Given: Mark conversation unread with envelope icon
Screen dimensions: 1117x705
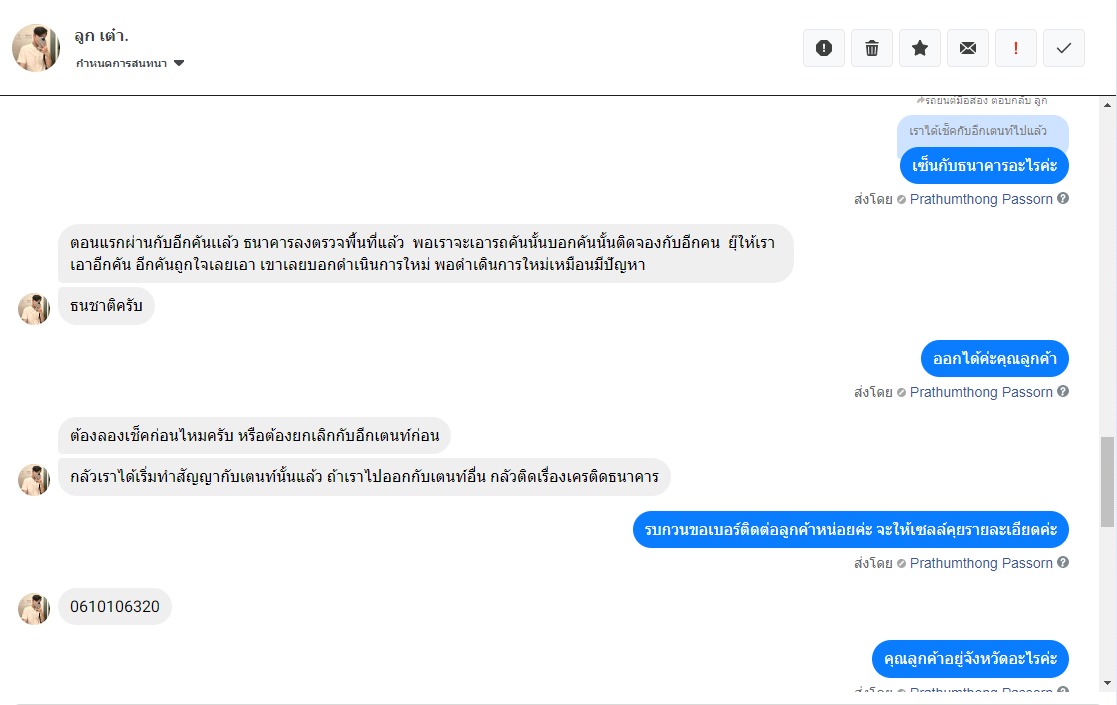Looking at the screenshot, I should 968,48.
